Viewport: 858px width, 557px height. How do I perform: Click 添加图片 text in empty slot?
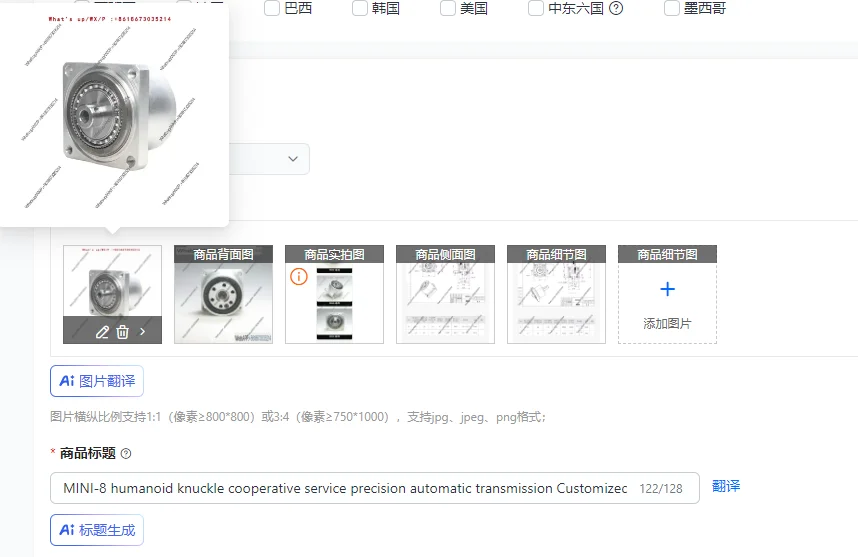click(x=667, y=323)
